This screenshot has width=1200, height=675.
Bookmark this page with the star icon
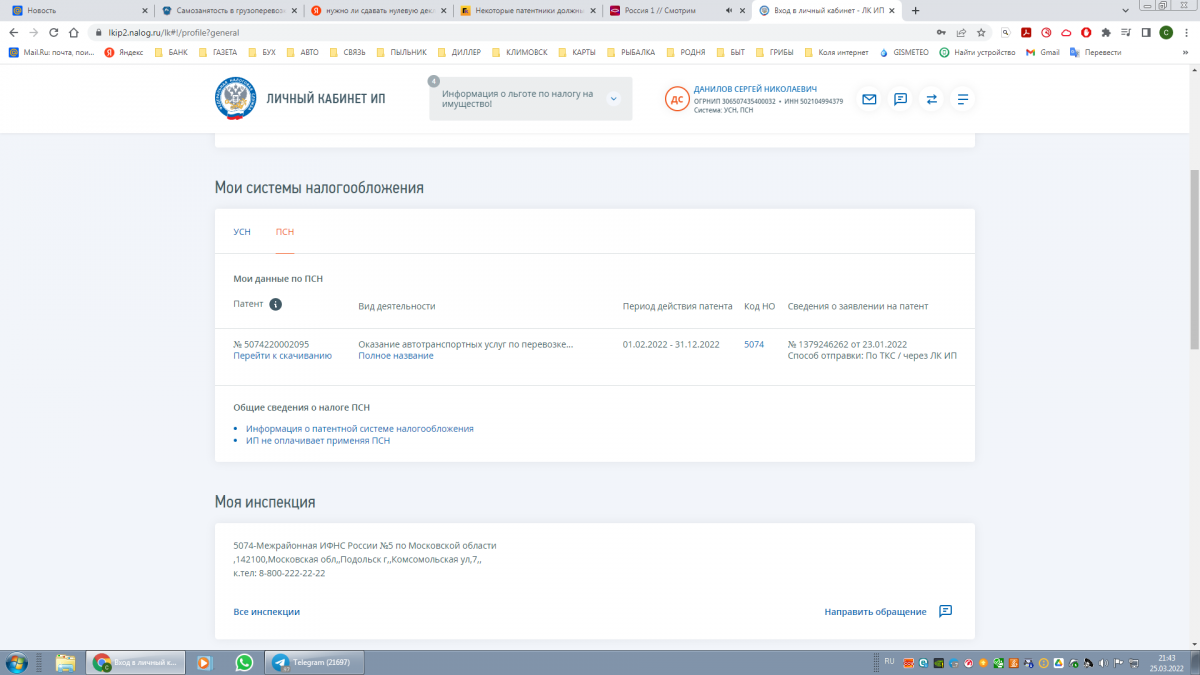click(982, 32)
